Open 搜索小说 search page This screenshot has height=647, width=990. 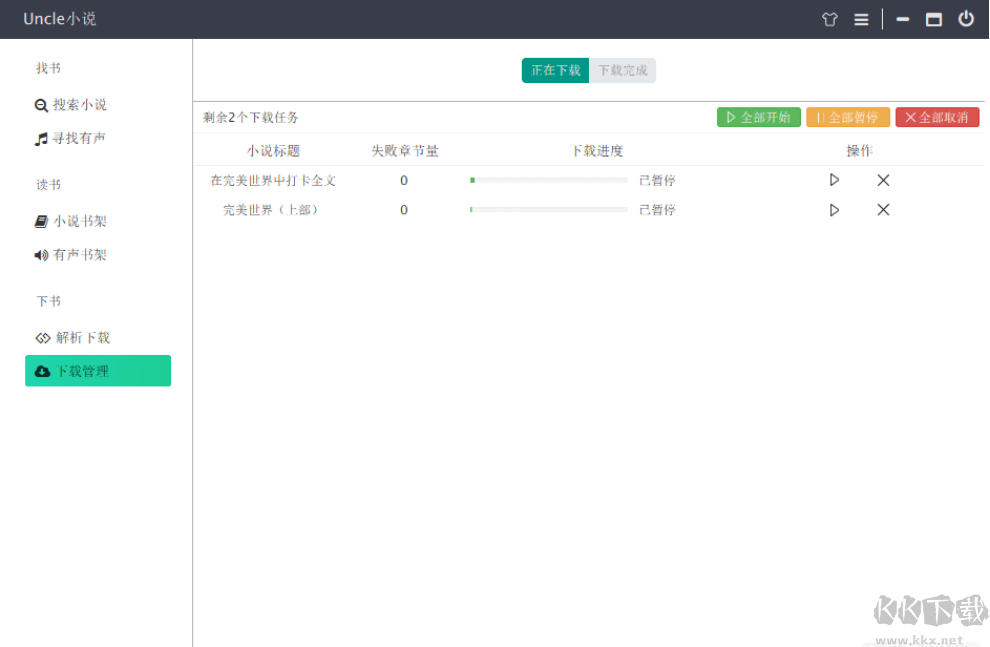coord(71,105)
